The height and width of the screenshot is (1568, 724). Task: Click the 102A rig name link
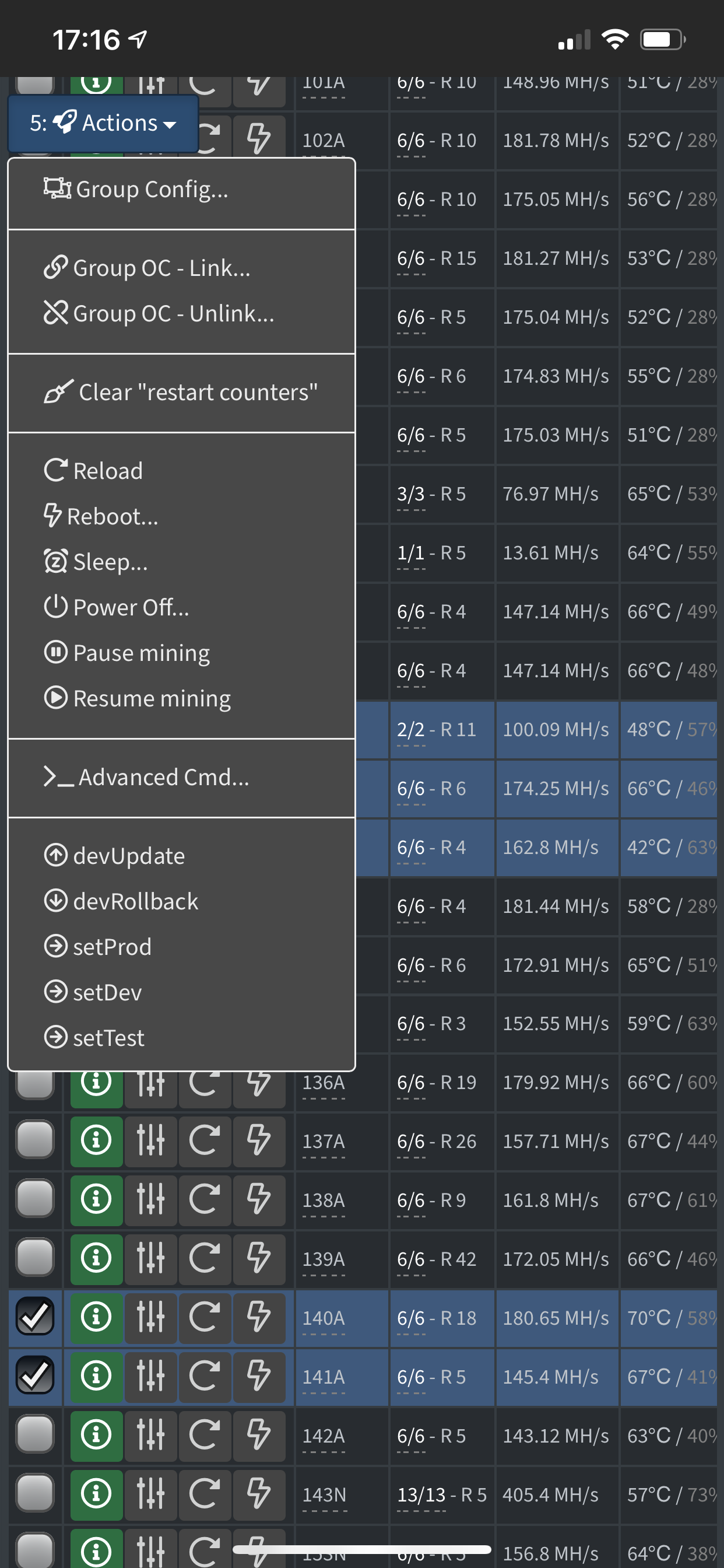[324, 141]
